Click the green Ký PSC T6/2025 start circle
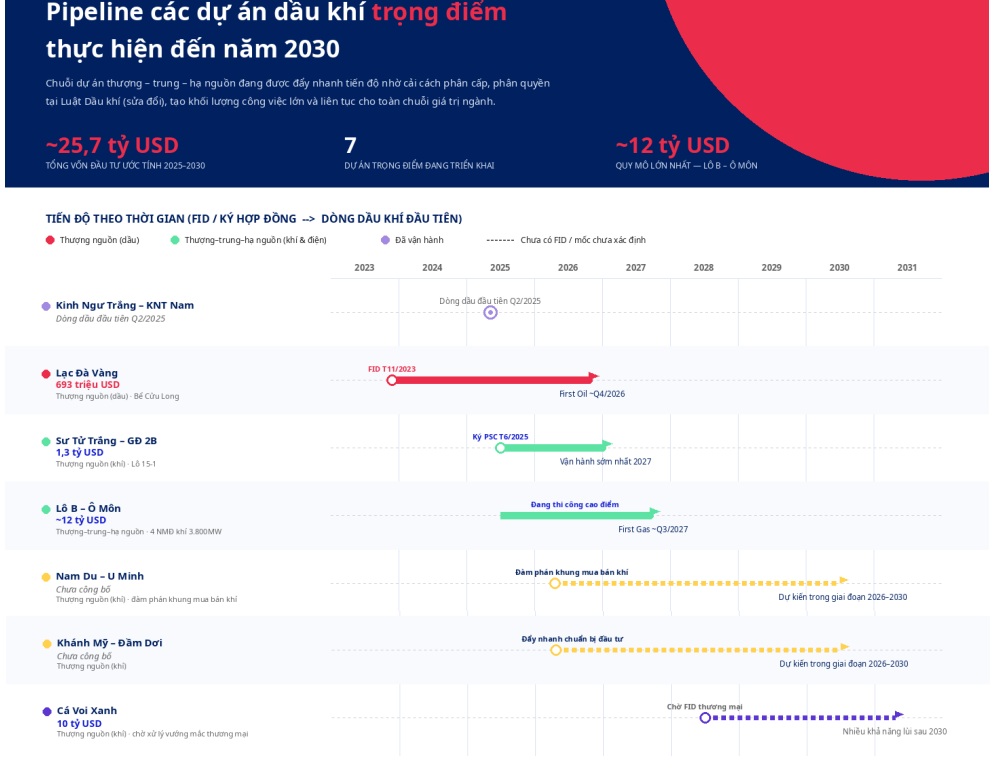 click(500, 448)
